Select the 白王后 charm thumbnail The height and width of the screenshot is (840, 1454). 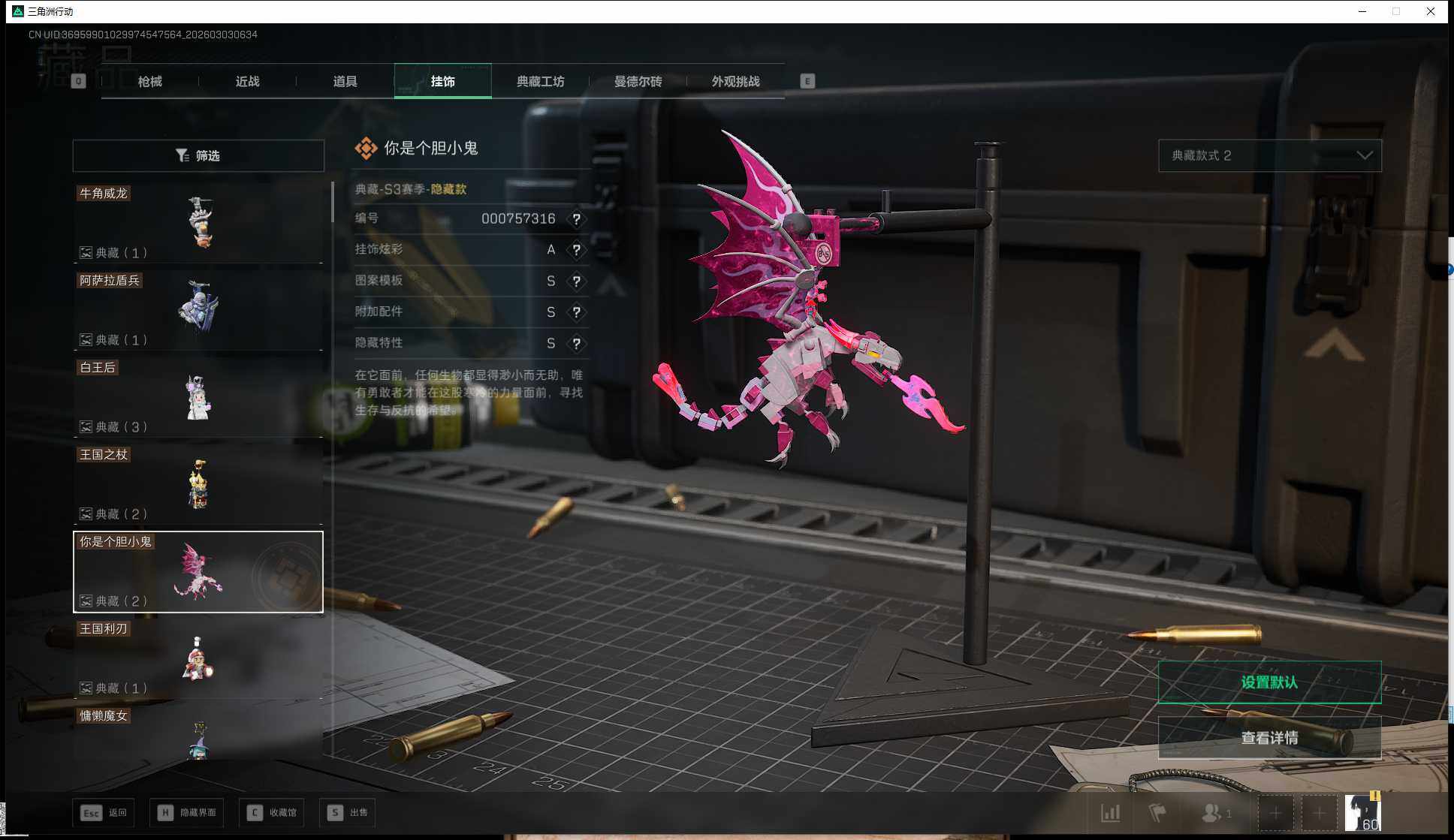pyautogui.click(x=198, y=397)
